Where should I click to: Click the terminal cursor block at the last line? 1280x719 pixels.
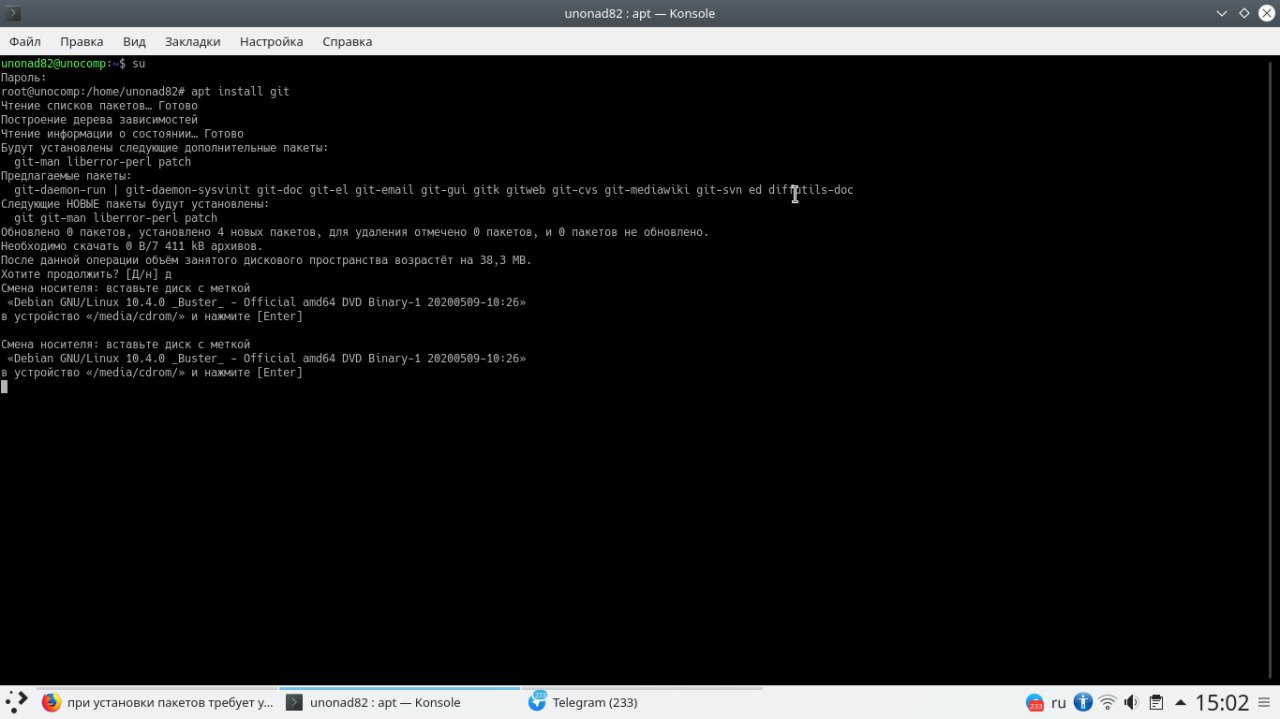point(4,386)
